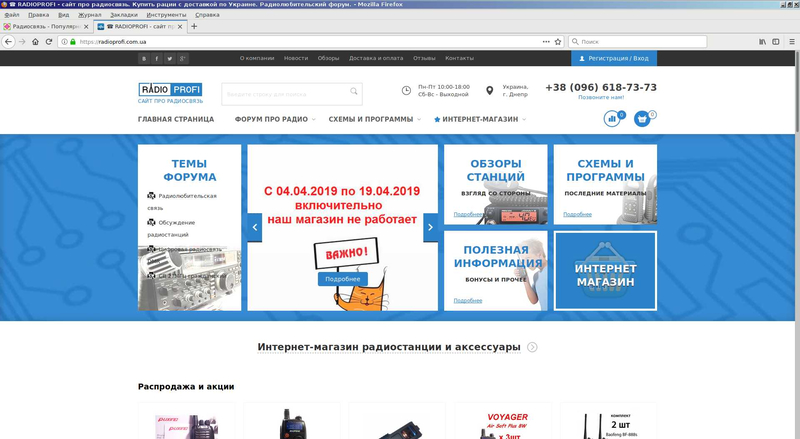
Task: Close the Радиосвязь tab
Action: [x=86, y=27]
